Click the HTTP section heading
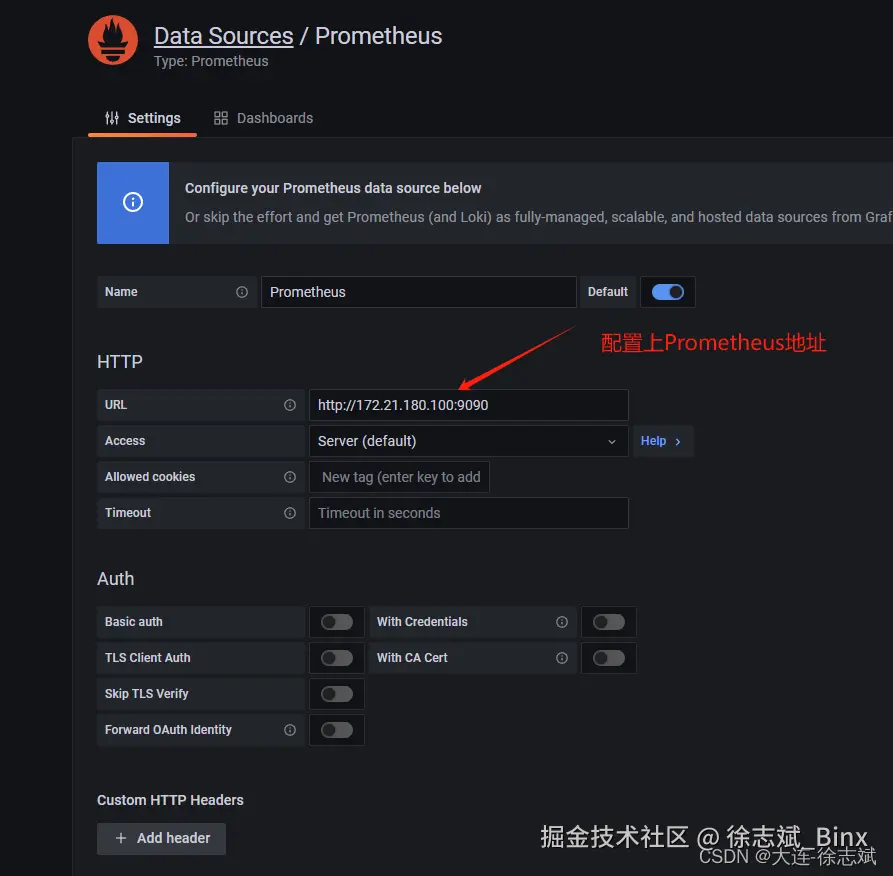The height and width of the screenshot is (876, 893). 120,361
